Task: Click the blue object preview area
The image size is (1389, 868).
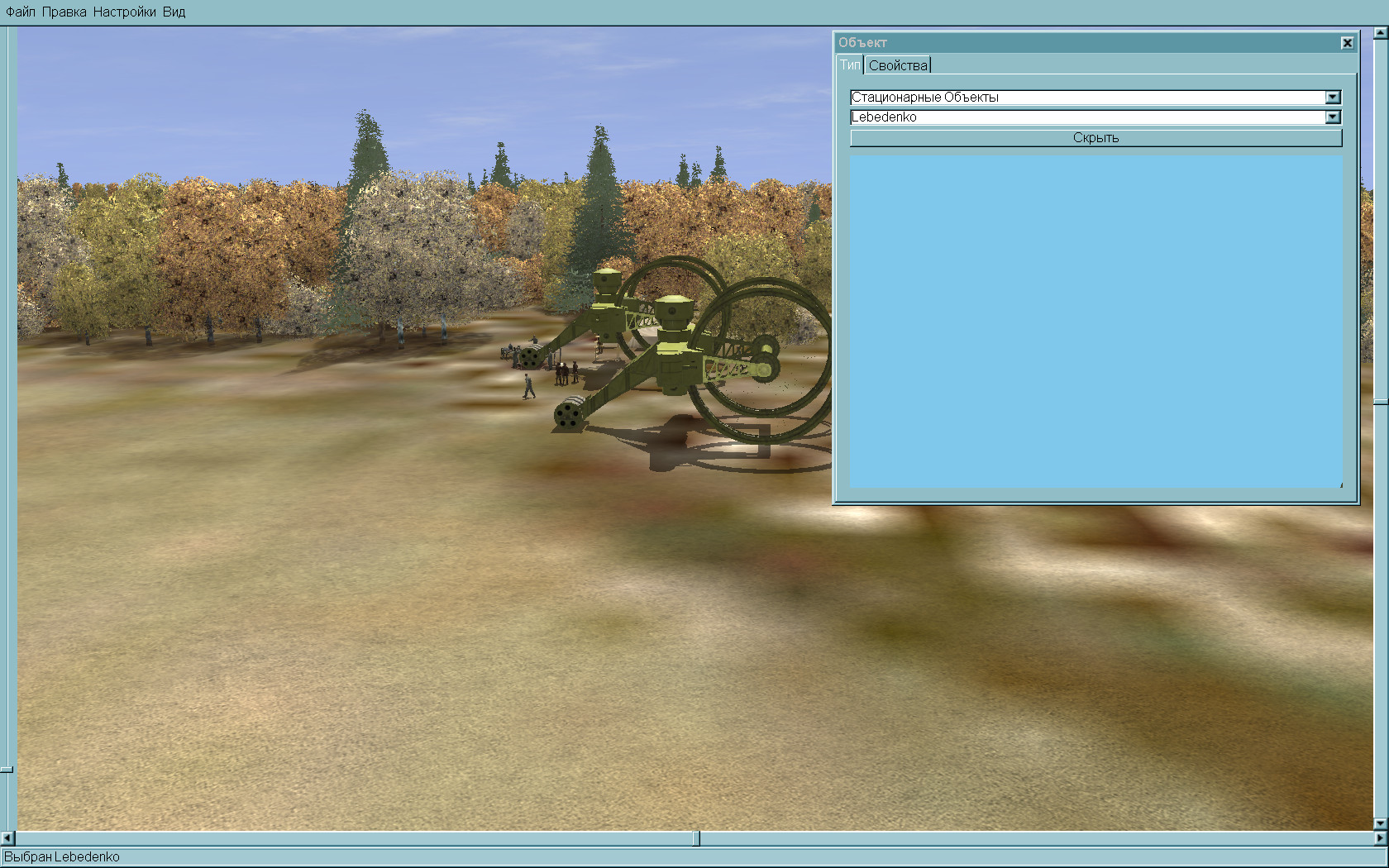Action: tap(1095, 321)
